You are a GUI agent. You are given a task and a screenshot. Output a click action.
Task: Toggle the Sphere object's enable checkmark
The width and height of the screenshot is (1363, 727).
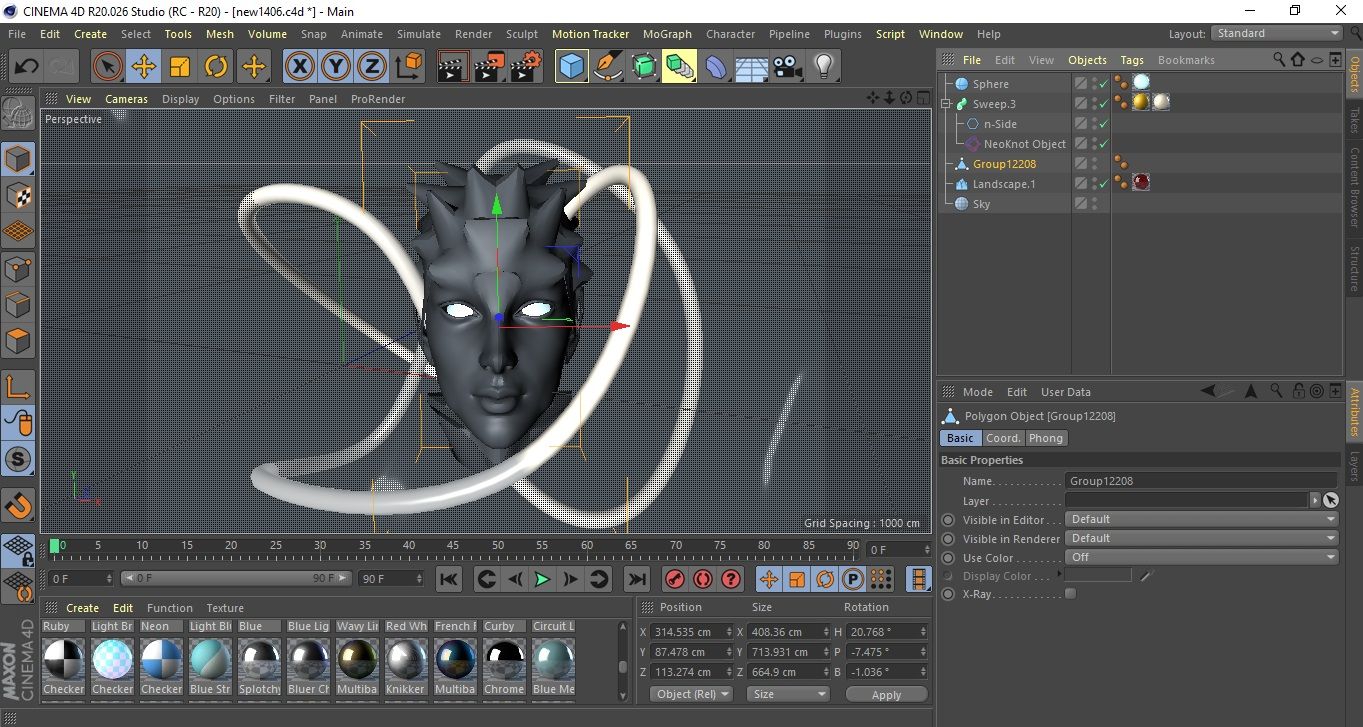point(1104,84)
